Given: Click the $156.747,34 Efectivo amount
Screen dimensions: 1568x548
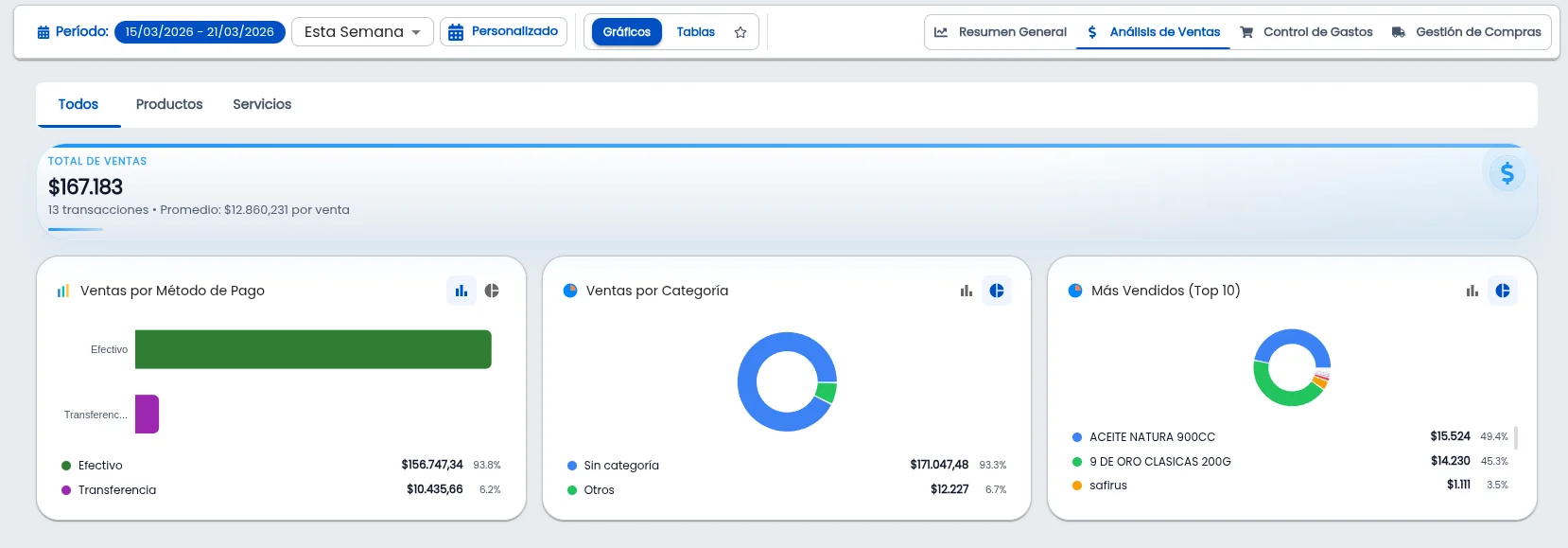Looking at the screenshot, I should (432, 465).
